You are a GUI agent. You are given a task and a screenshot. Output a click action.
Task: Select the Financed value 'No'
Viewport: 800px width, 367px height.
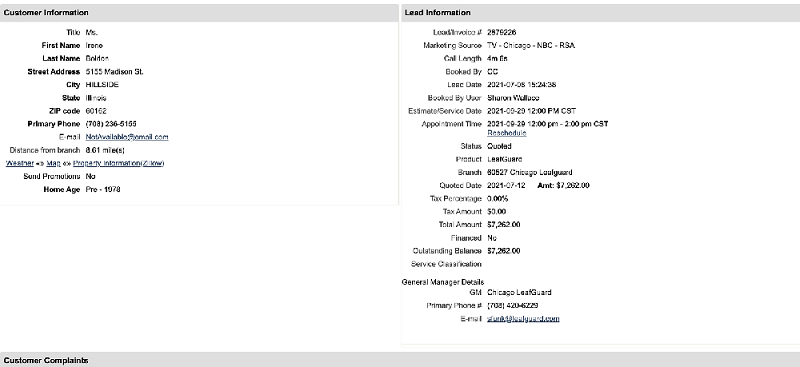[x=492, y=238]
